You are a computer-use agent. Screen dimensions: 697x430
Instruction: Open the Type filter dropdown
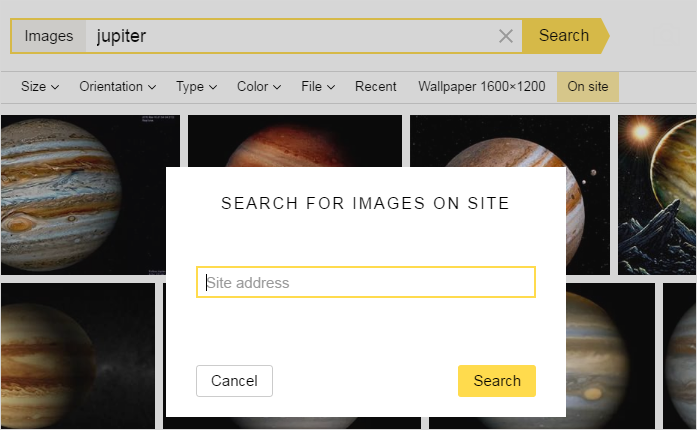click(196, 86)
